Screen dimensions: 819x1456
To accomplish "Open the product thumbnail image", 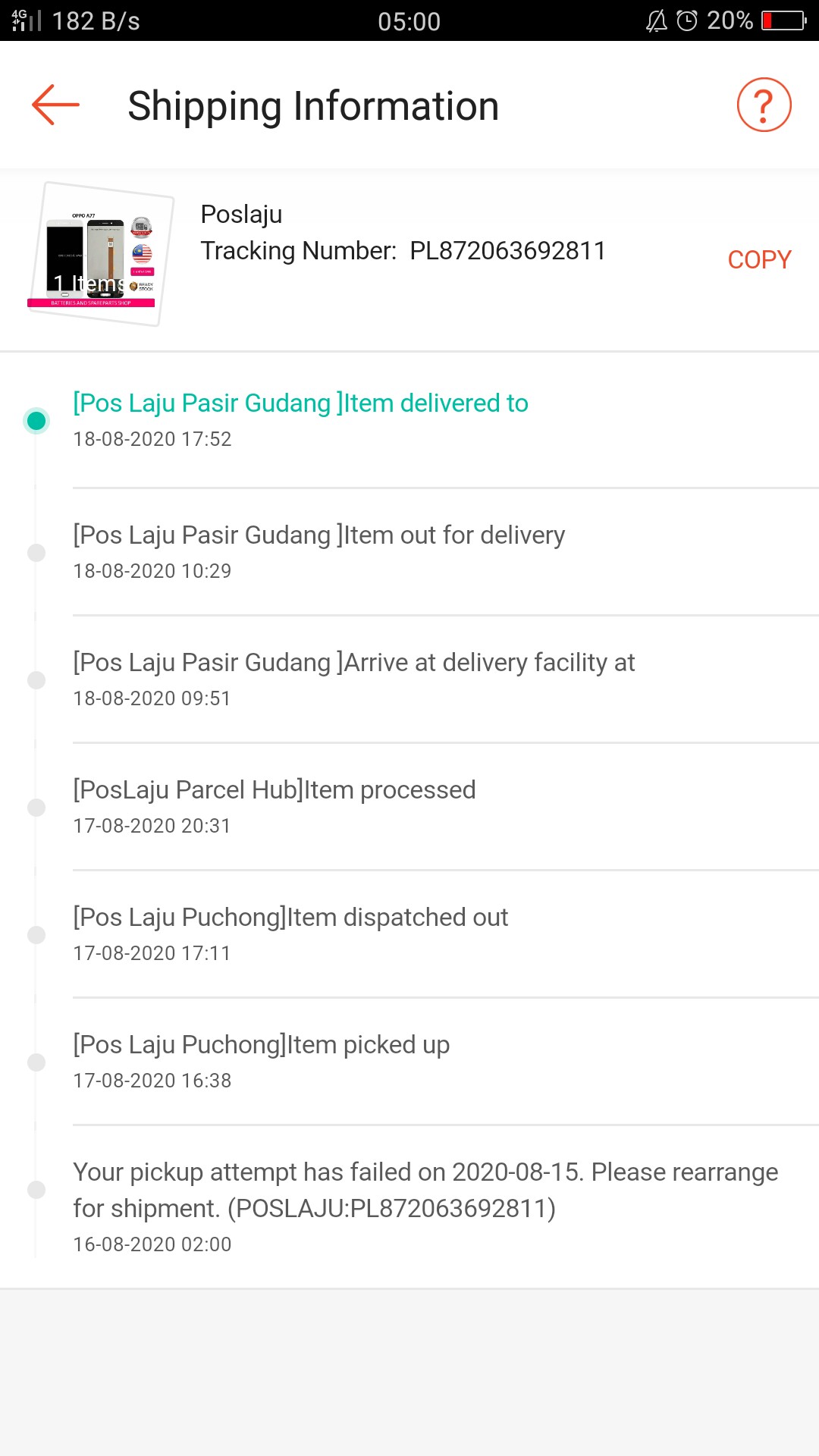I will [100, 255].
